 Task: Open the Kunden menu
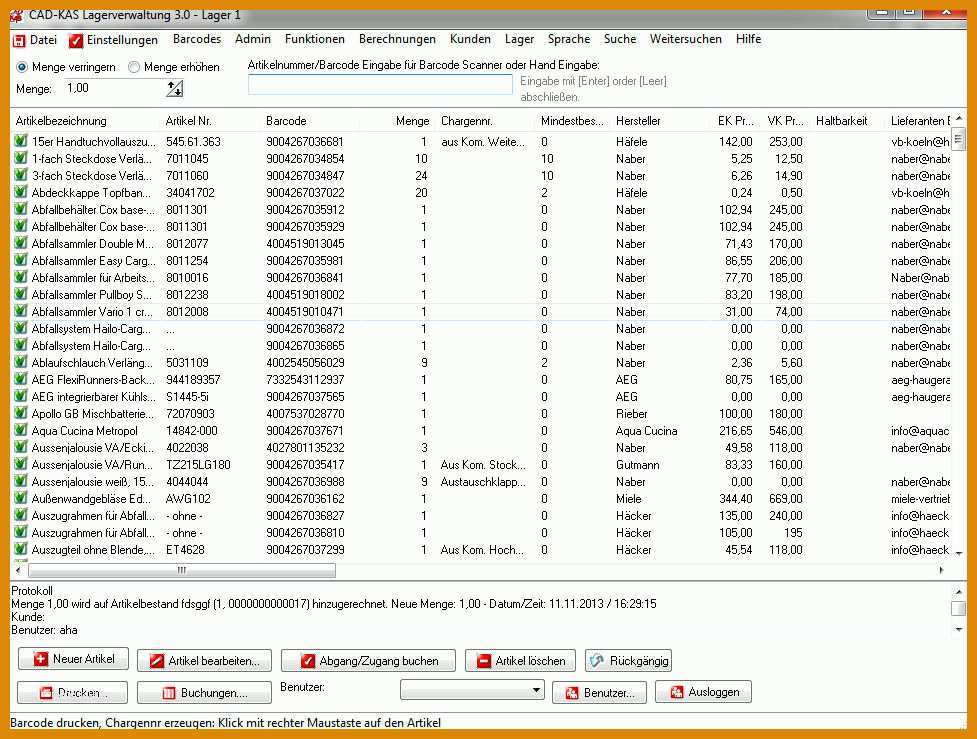pyautogui.click(x=470, y=39)
